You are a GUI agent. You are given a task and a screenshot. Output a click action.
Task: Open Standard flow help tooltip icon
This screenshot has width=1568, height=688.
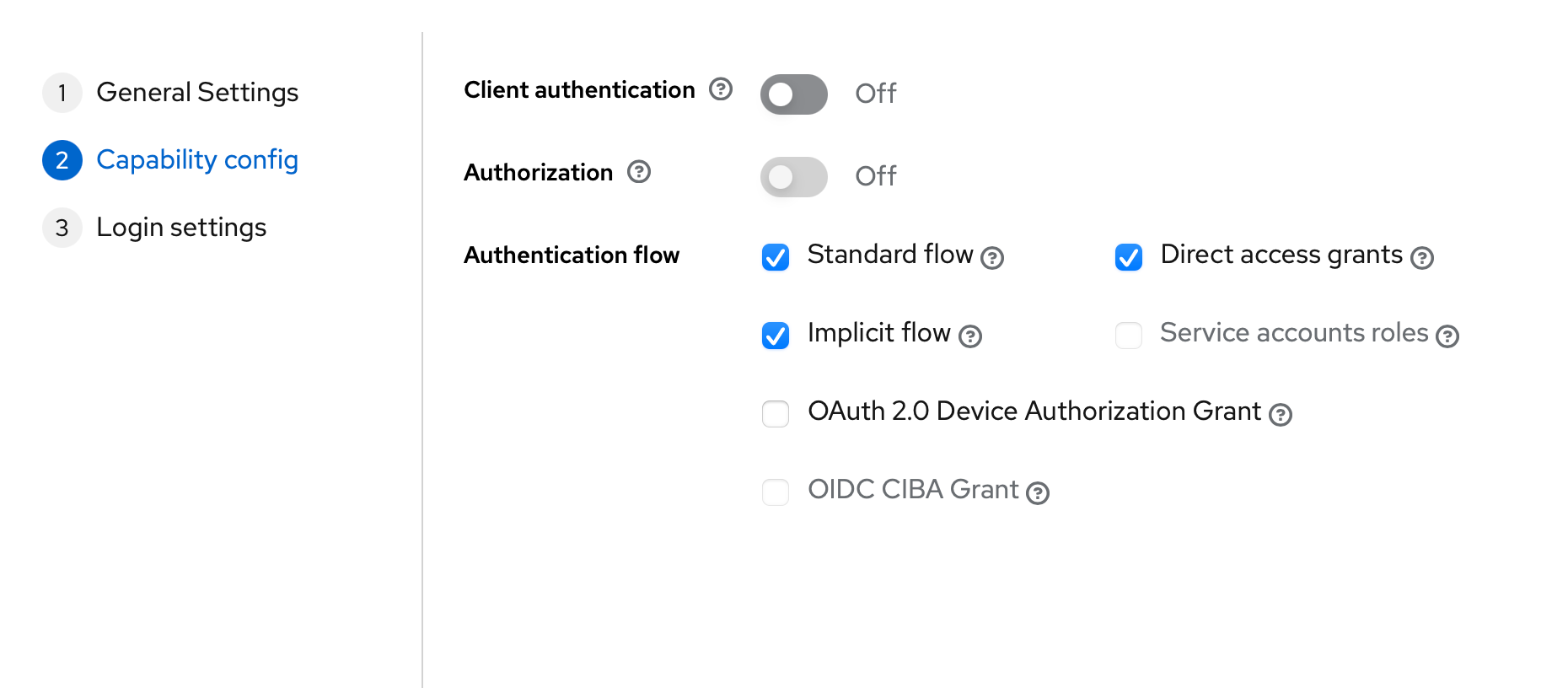tap(993, 258)
